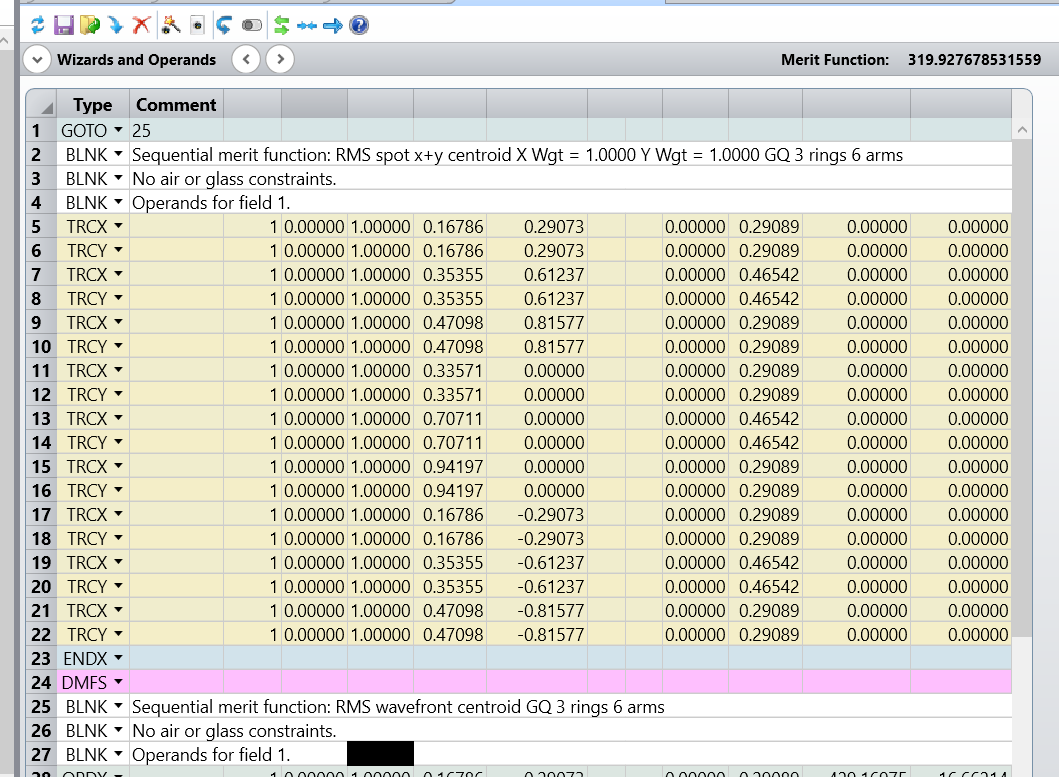
Task: Click the -0.81577 cell in row 22
Action: 537,634
